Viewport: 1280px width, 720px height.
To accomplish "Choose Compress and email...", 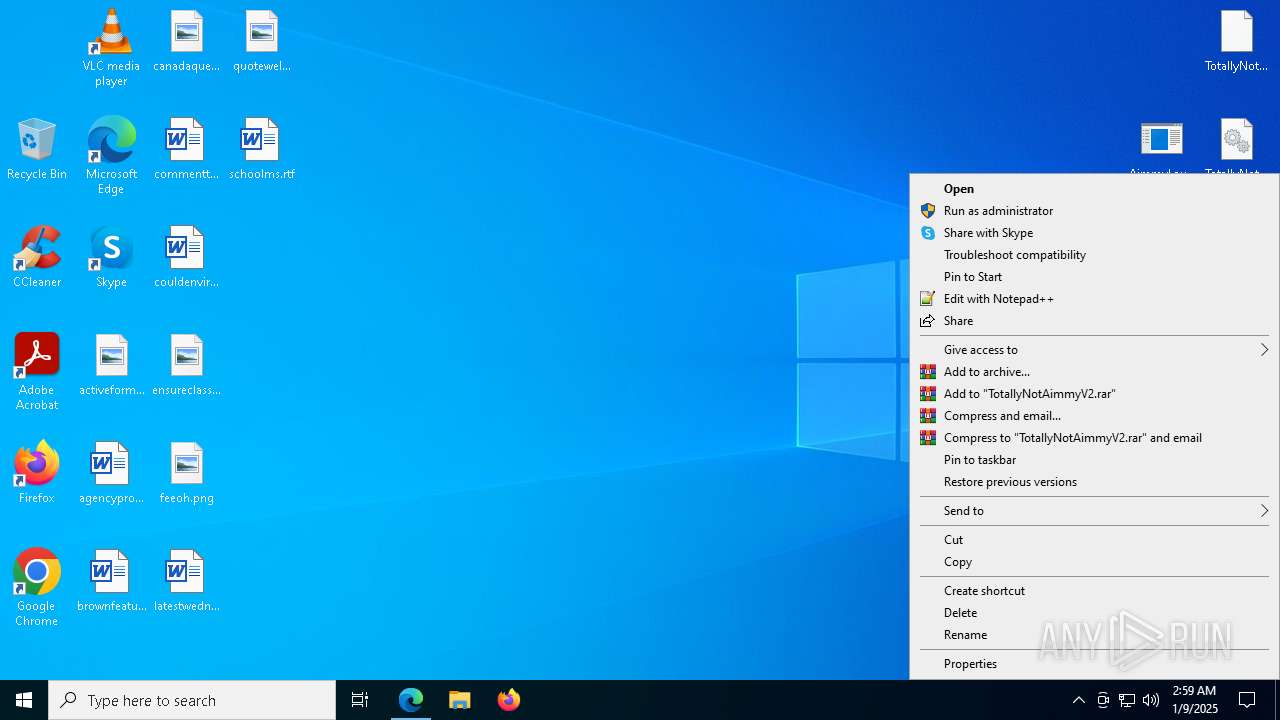I will 1094,416.
